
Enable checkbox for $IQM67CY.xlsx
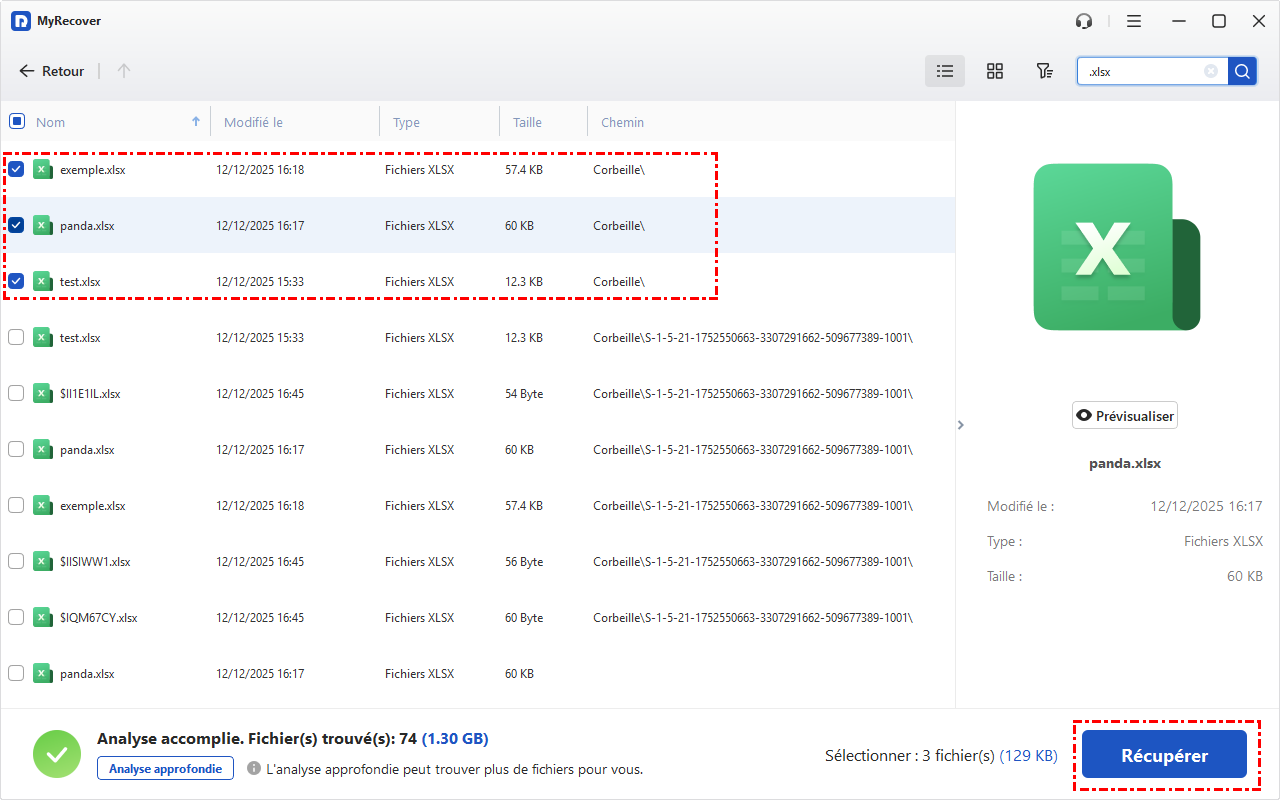click(16, 618)
